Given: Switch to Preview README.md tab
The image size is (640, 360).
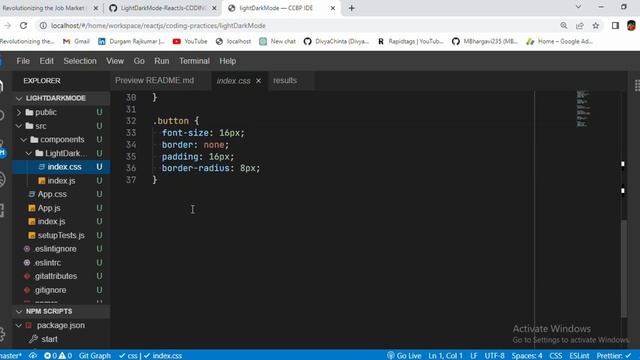Looking at the screenshot, I should [154, 80].
